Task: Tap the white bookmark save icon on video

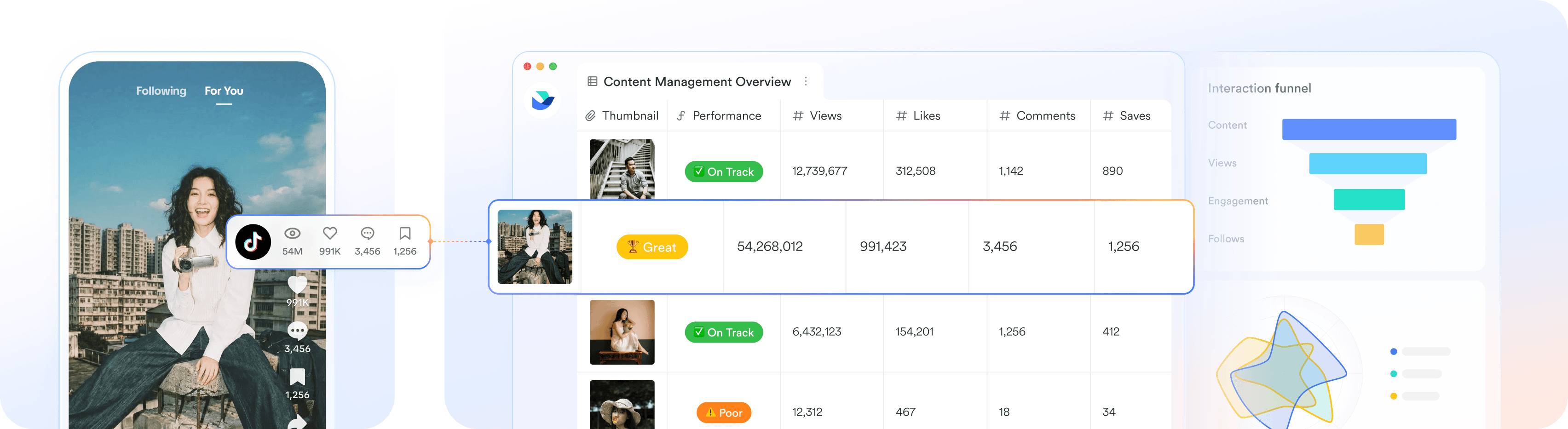Action: pyautogui.click(x=297, y=378)
